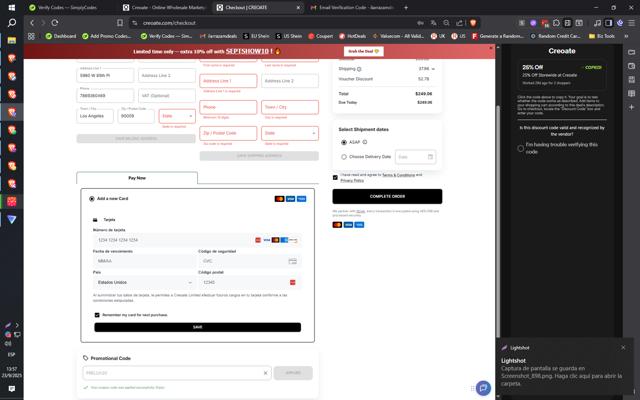Open Terms & Conditions link
Screen dimensions: 640x400
398,175
